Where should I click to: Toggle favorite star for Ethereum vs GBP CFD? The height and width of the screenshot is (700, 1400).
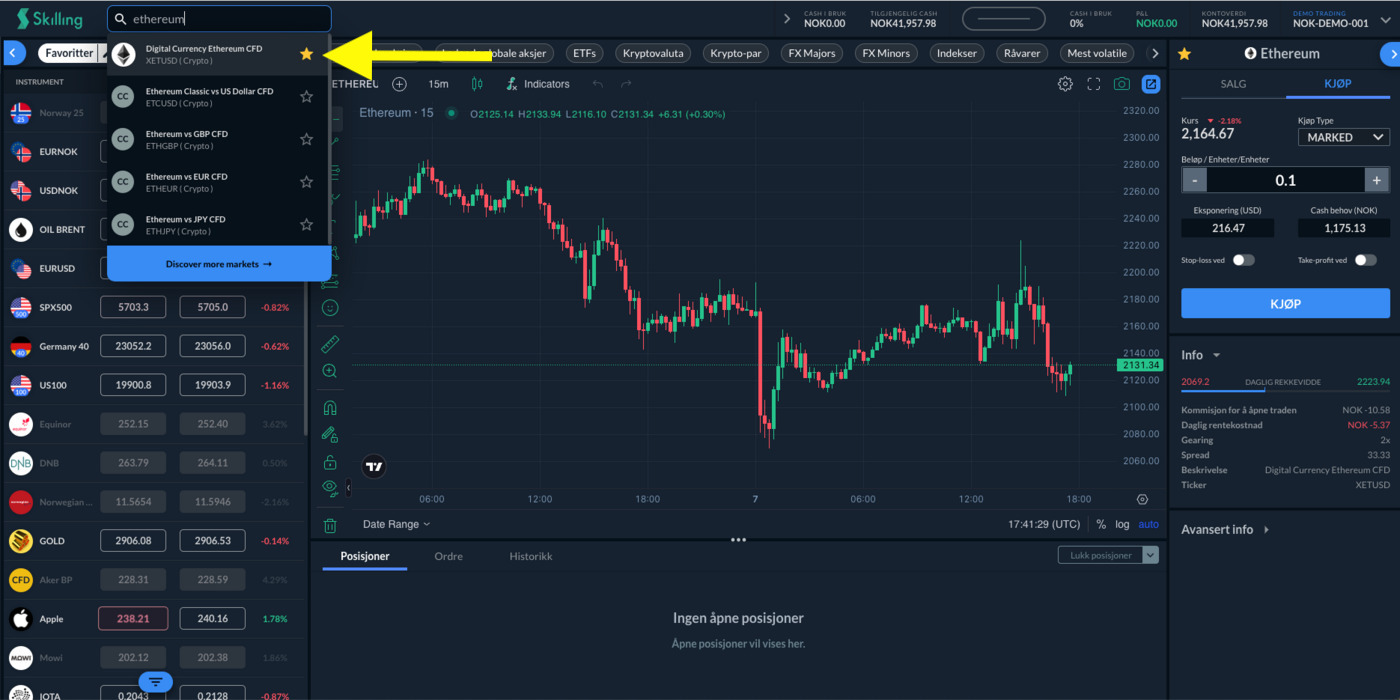coord(306,139)
